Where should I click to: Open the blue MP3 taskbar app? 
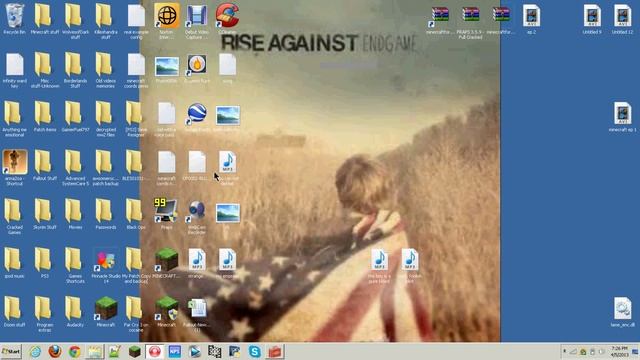[x=175, y=351]
